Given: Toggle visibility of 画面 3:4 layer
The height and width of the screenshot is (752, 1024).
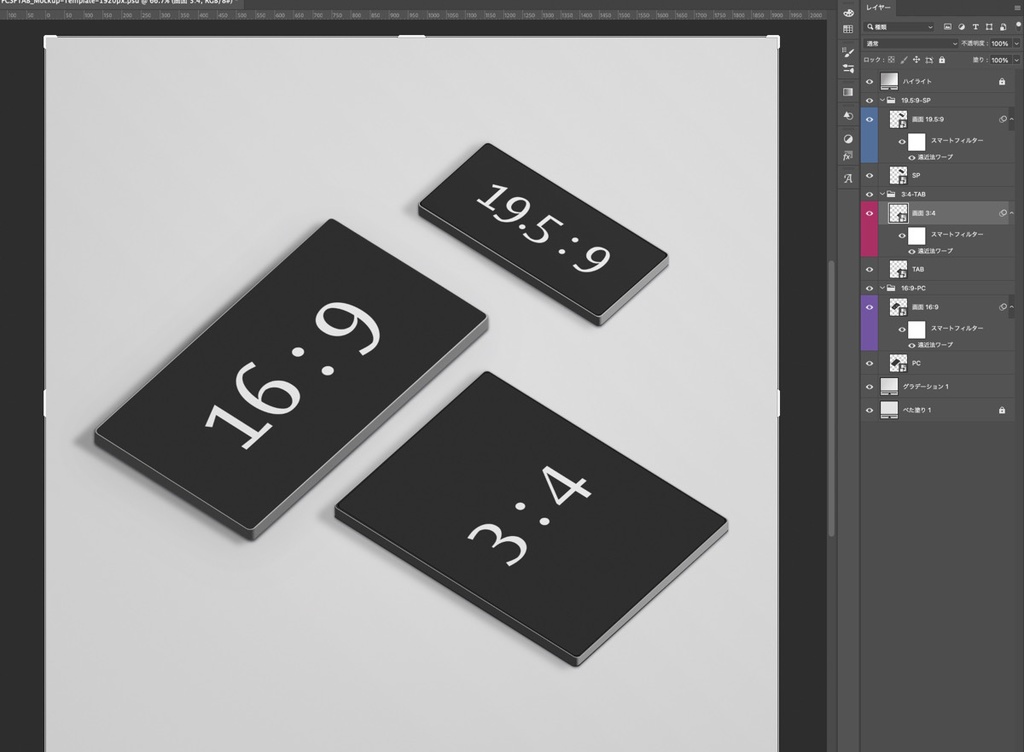Looking at the screenshot, I should click(x=869, y=213).
